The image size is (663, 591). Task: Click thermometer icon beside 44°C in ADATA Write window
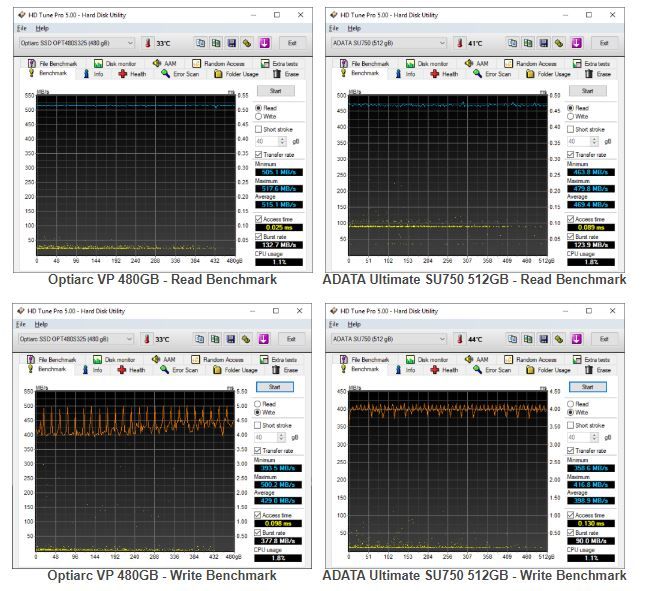click(x=460, y=339)
